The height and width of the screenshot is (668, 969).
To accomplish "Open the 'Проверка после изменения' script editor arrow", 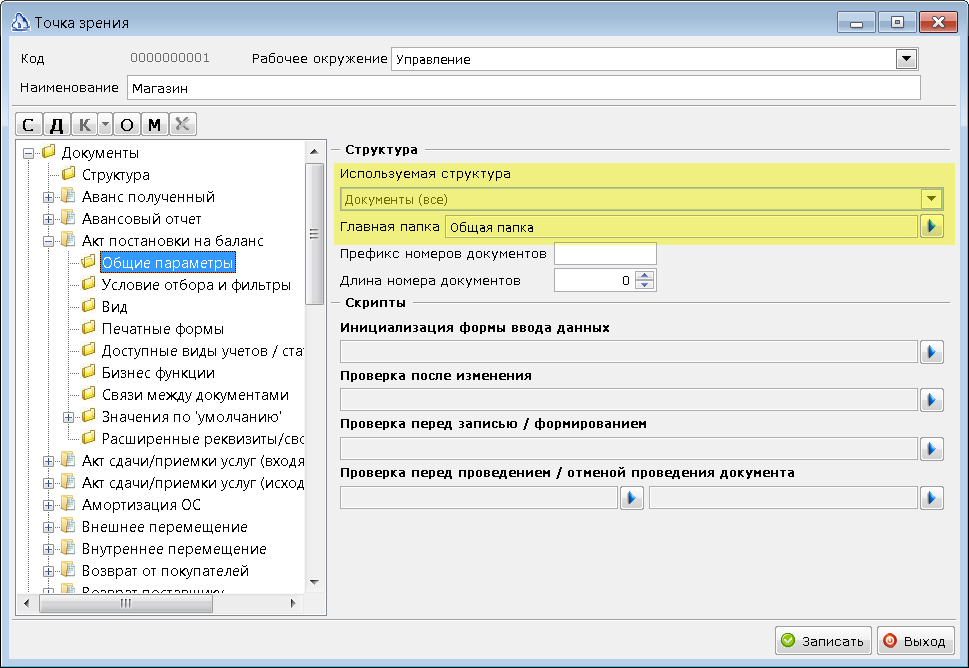I will [932, 400].
